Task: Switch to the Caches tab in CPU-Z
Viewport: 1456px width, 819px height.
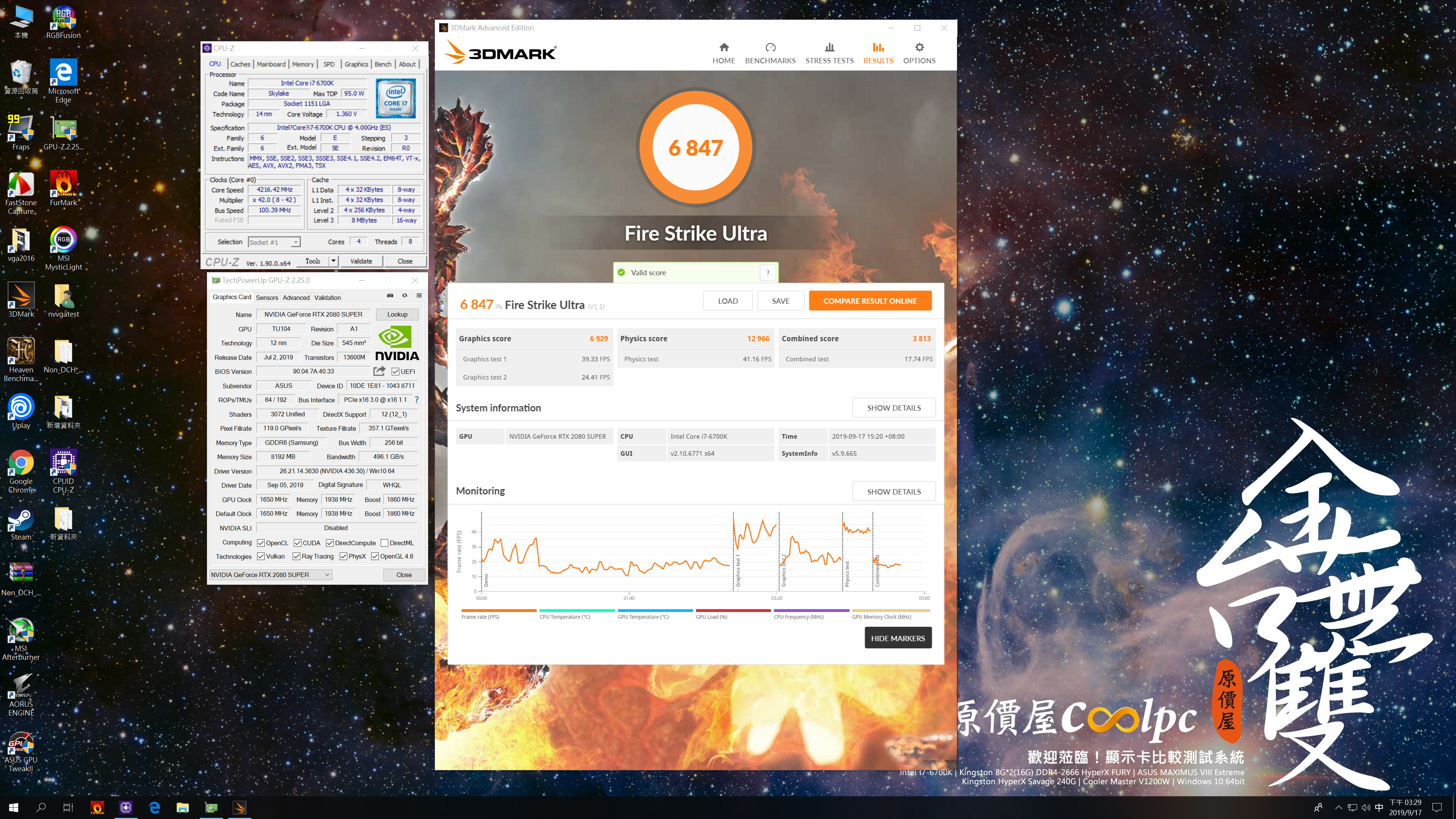Action: [240, 64]
